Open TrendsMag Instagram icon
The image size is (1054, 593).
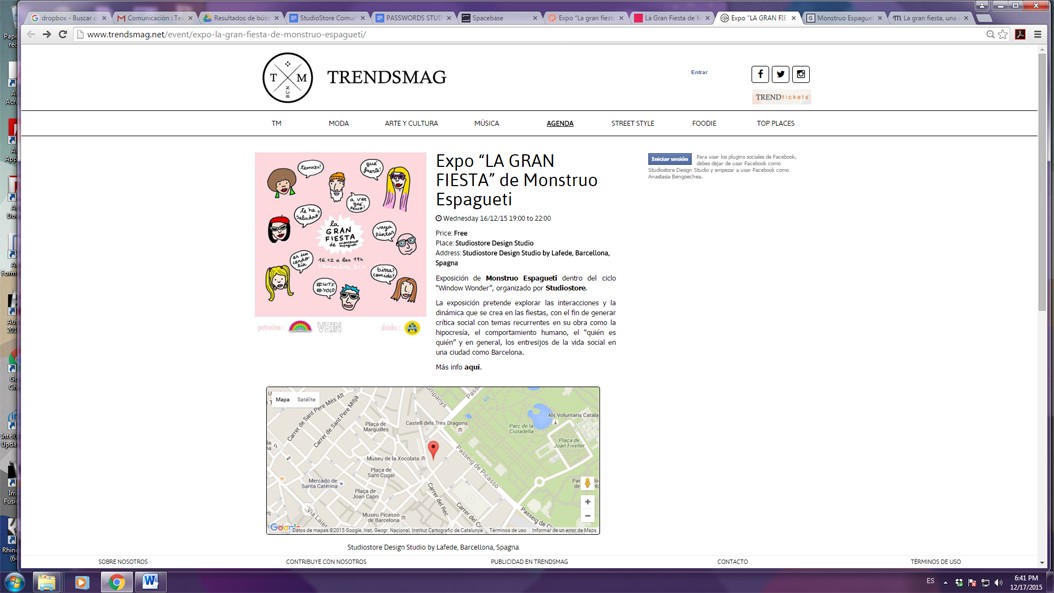pos(801,74)
